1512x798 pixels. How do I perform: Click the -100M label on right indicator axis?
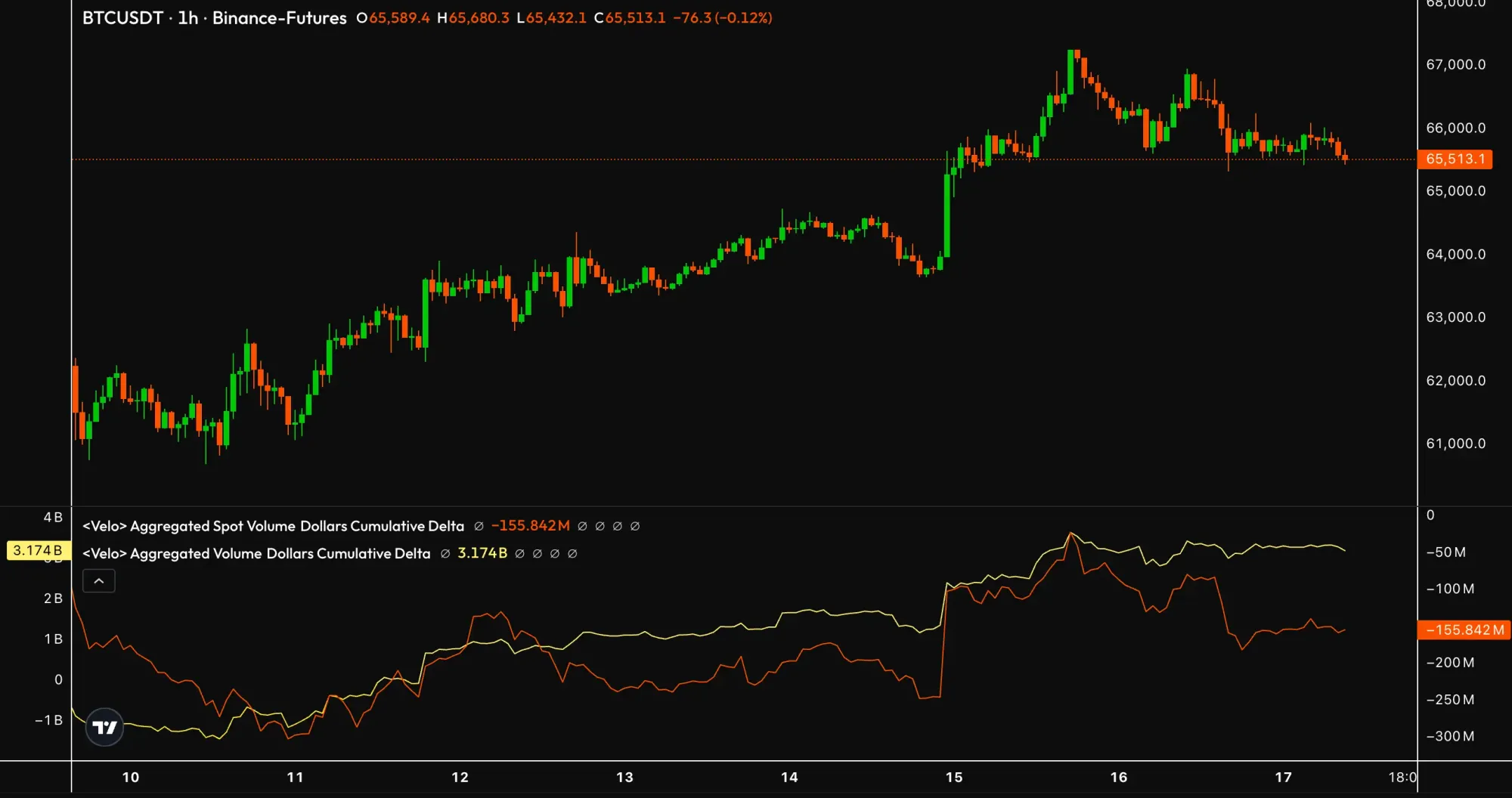tap(1450, 589)
